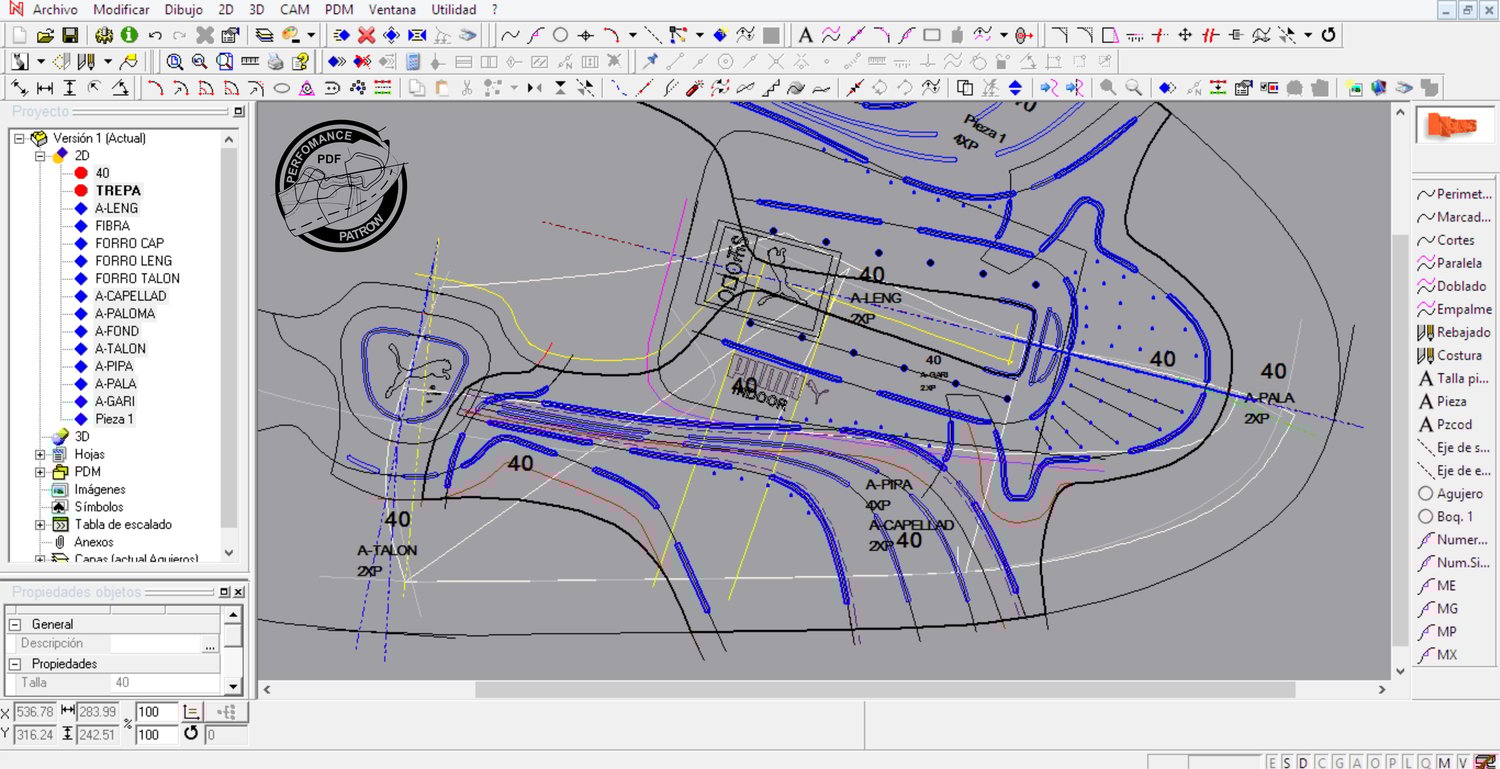Collapse the General properties section
Screen dimensions: 1500x769
click(x=16, y=624)
